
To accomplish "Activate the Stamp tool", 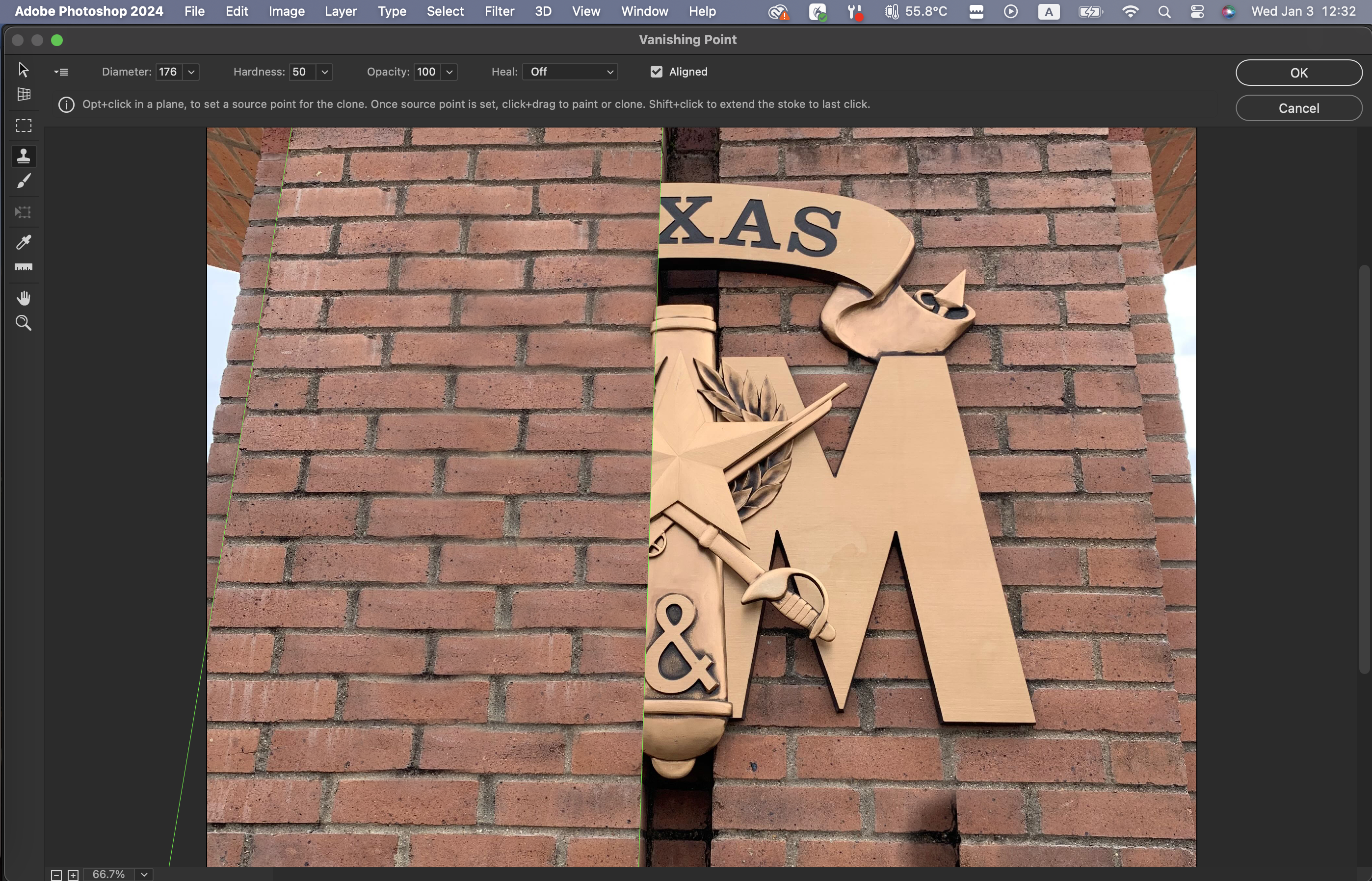I will click(24, 156).
